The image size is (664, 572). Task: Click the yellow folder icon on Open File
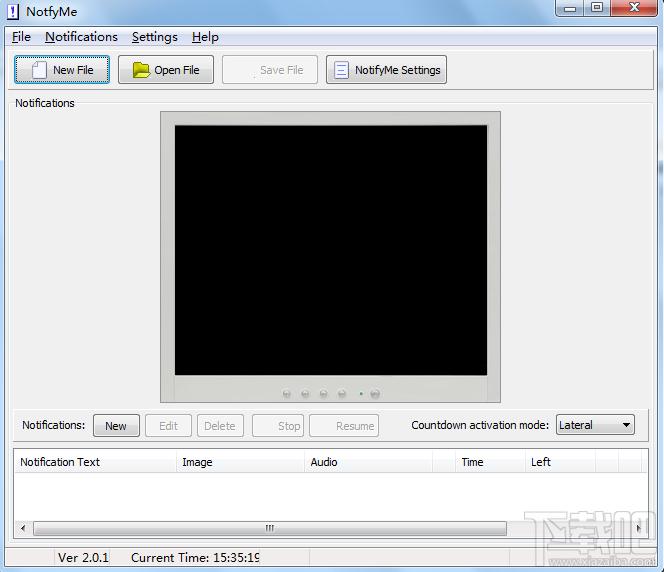click(x=141, y=70)
